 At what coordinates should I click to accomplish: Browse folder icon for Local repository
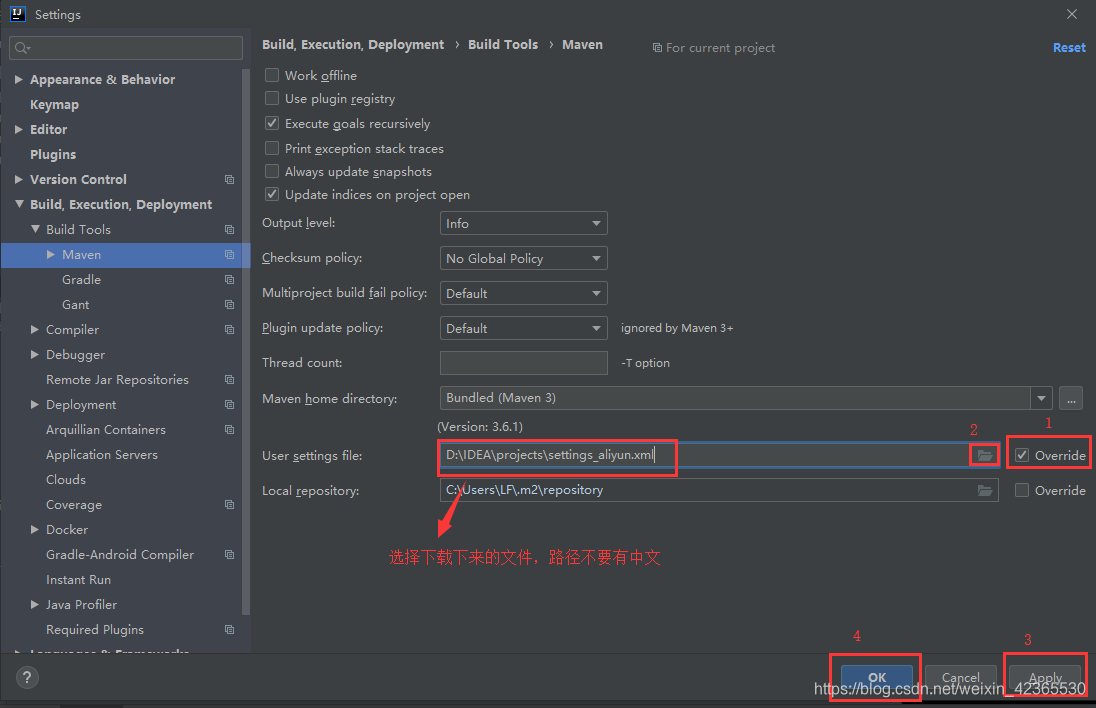(985, 491)
